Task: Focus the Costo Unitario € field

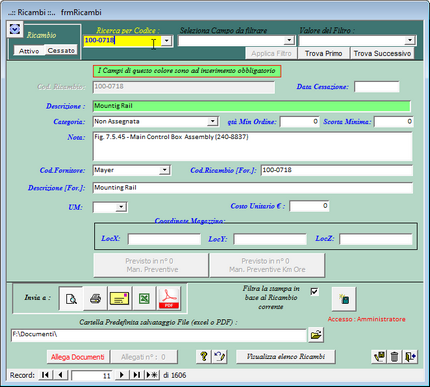Action: (309, 206)
